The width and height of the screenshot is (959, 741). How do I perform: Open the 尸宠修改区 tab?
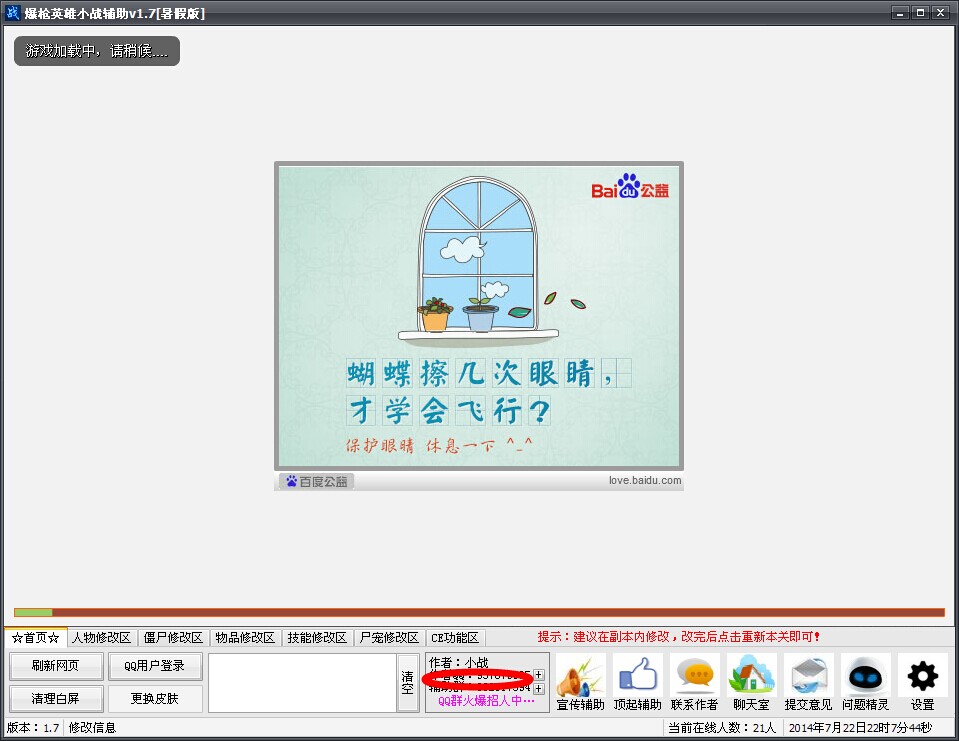[x=389, y=638]
